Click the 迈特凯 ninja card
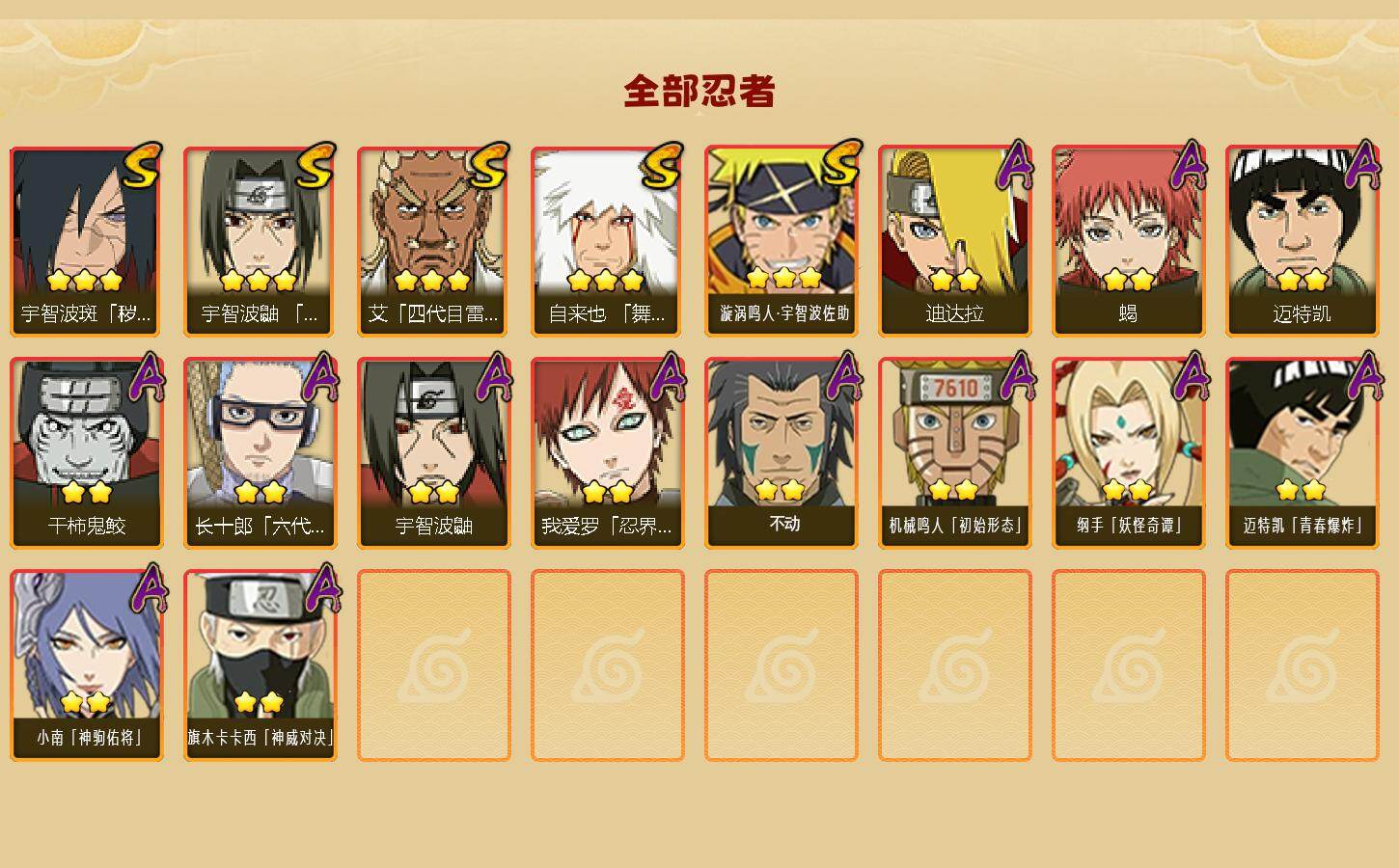 click(x=1303, y=241)
